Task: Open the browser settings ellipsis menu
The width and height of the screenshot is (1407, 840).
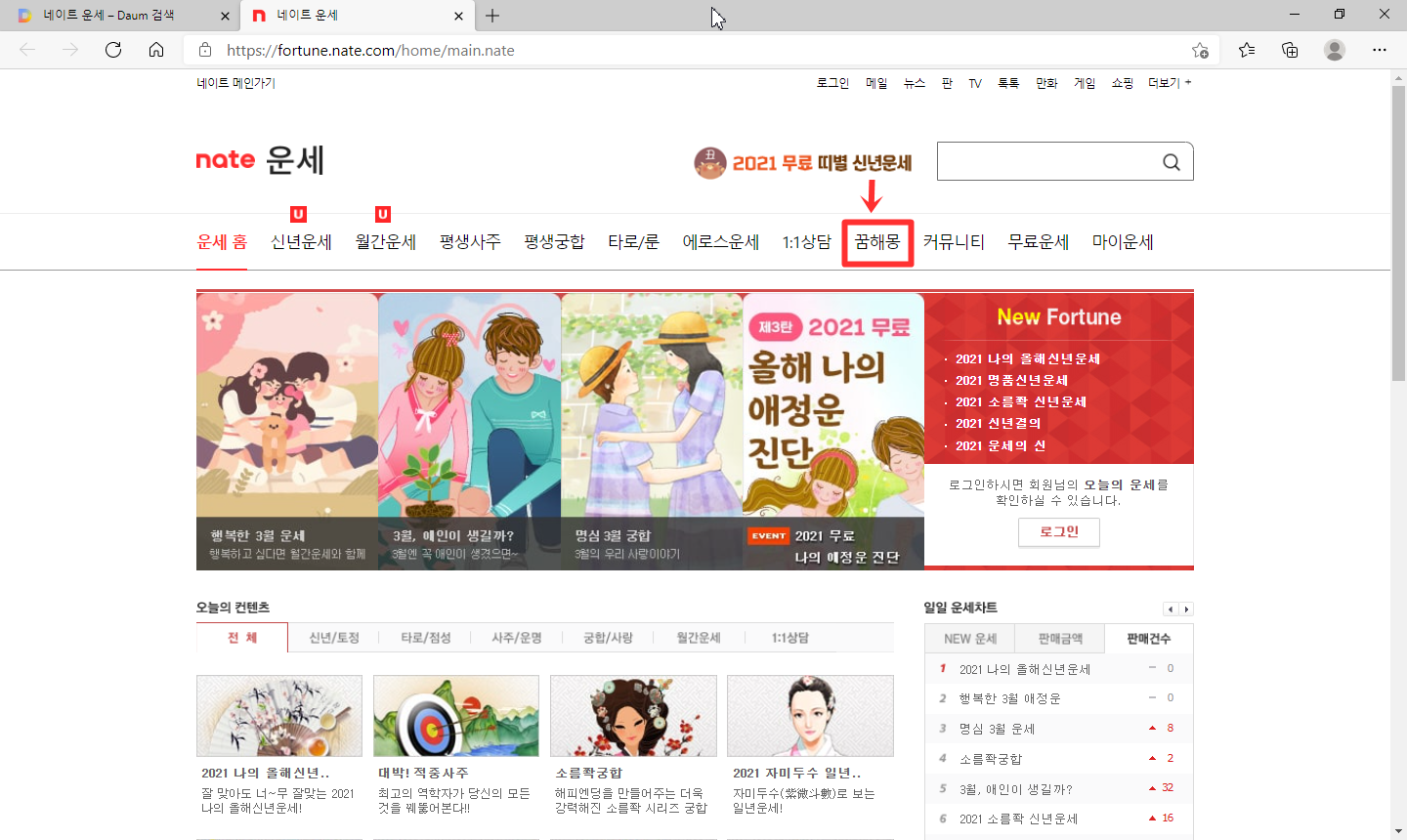Action: pos(1380,50)
